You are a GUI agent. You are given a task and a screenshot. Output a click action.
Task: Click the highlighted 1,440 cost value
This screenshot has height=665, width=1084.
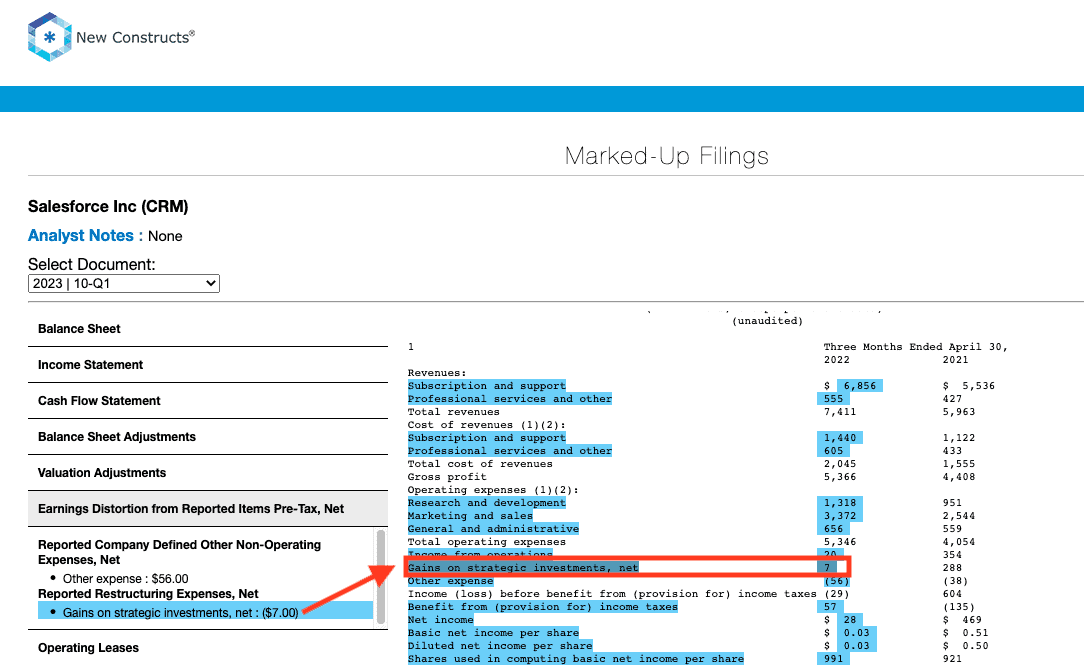[x=839, y=438]
